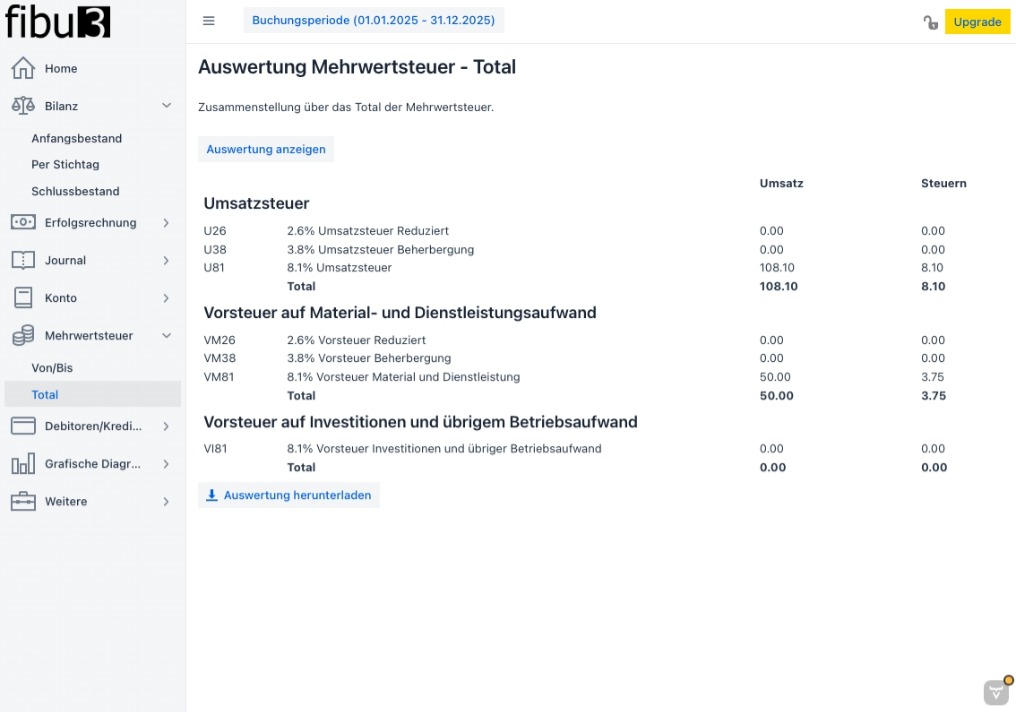Open the Buchungsperiode 2025 selector
Viewport: 1016px width, 712px height.
[x=374, y=20]
